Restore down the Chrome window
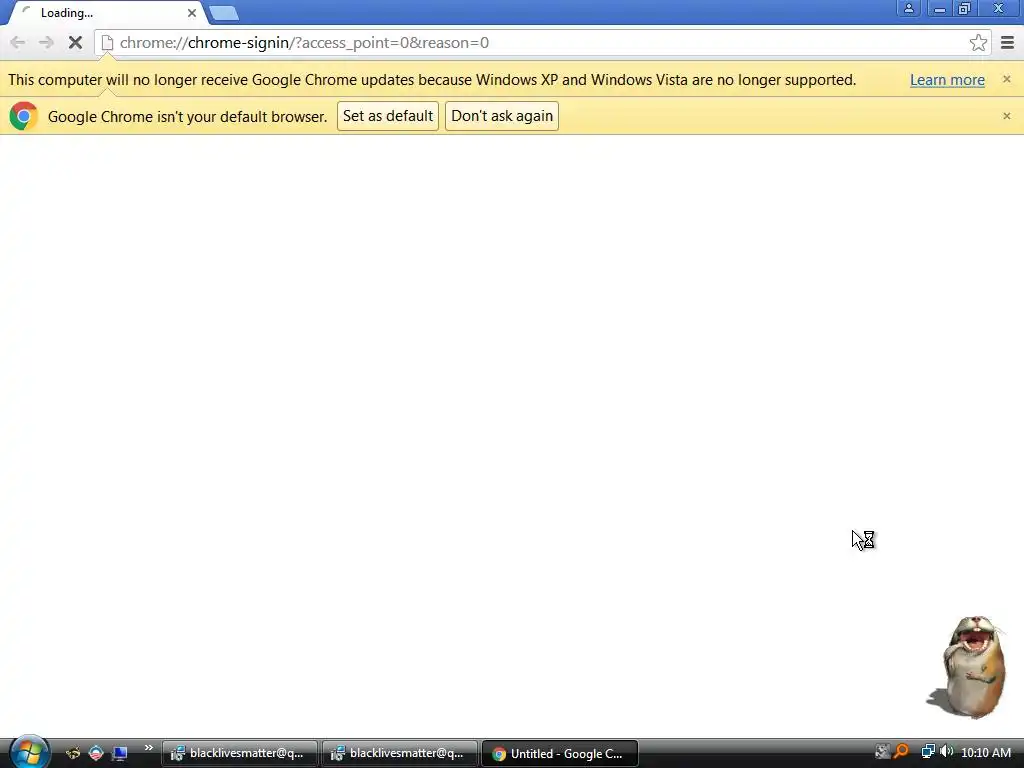1024x768 pixels. pos(964,8)
